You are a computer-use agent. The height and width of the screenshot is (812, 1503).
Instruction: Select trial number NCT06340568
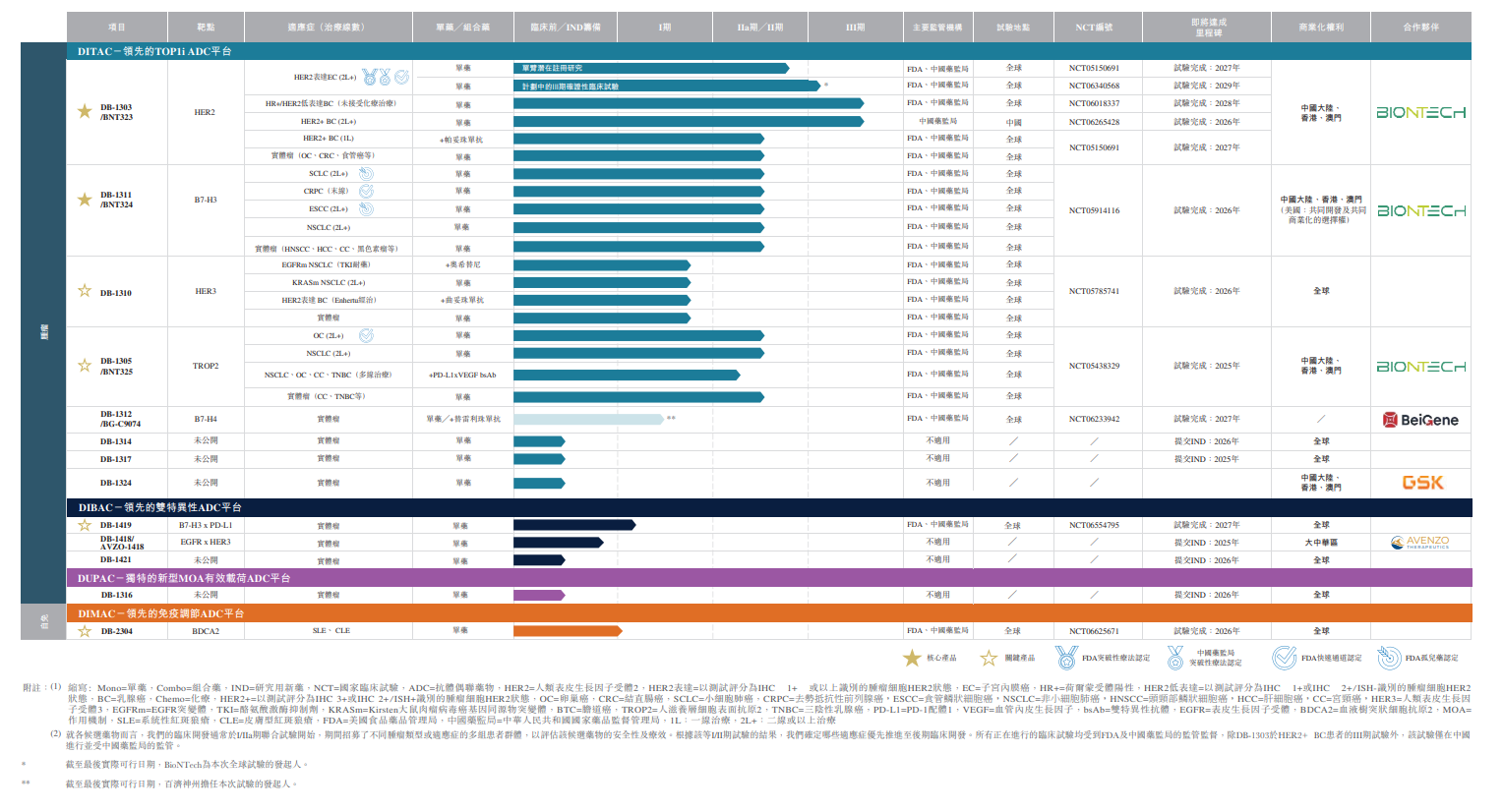1094,86
